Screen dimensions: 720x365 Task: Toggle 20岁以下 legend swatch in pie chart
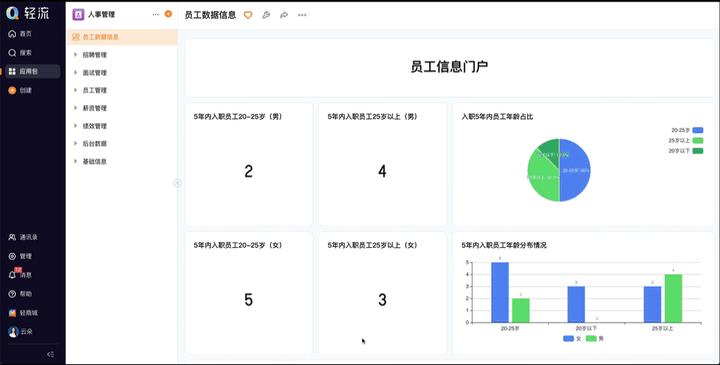(x=698, y=151)
